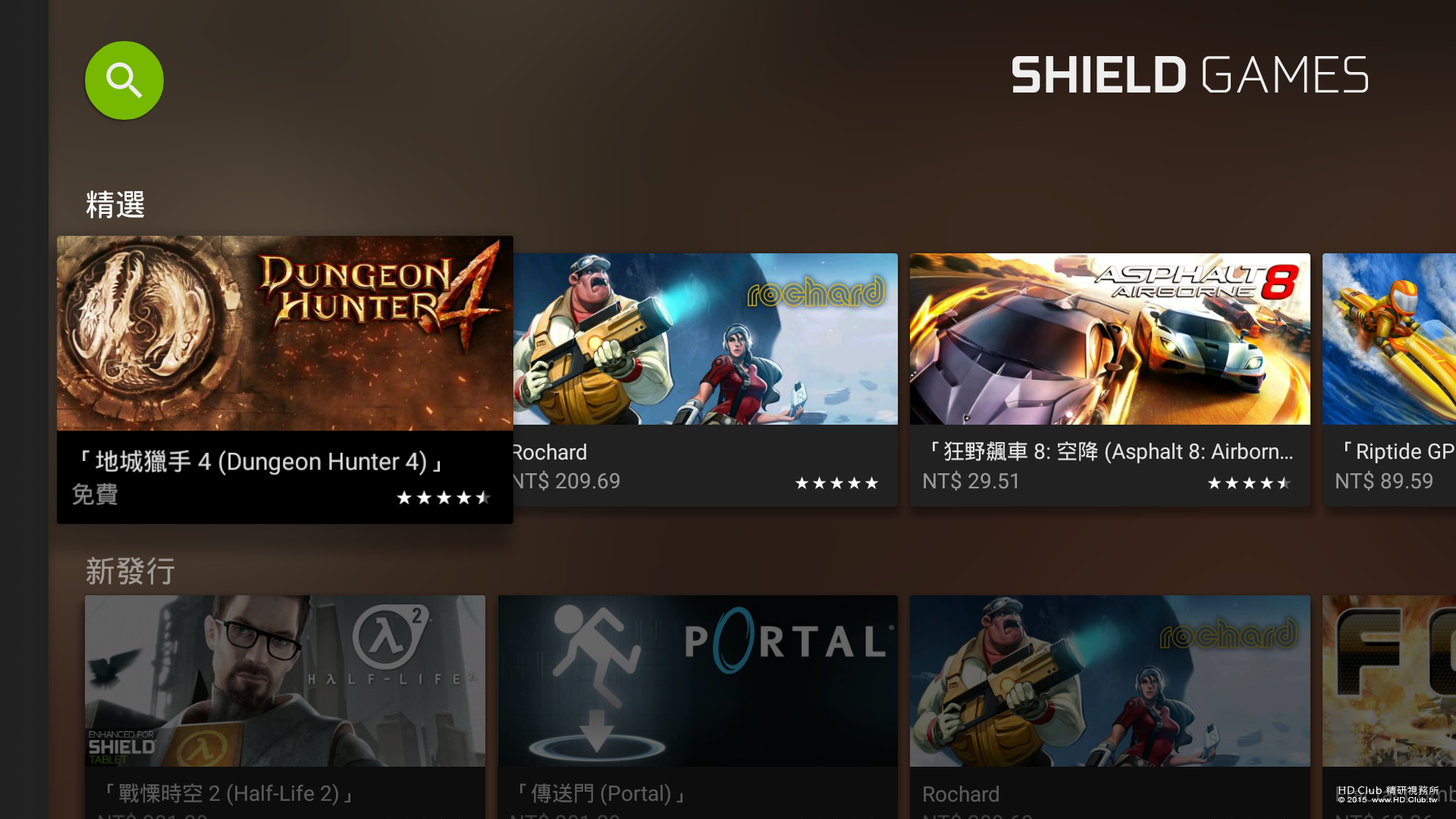The image size is (1456, 819).
Task: Open the Portal game banner
Action: (x=698, y=680)
